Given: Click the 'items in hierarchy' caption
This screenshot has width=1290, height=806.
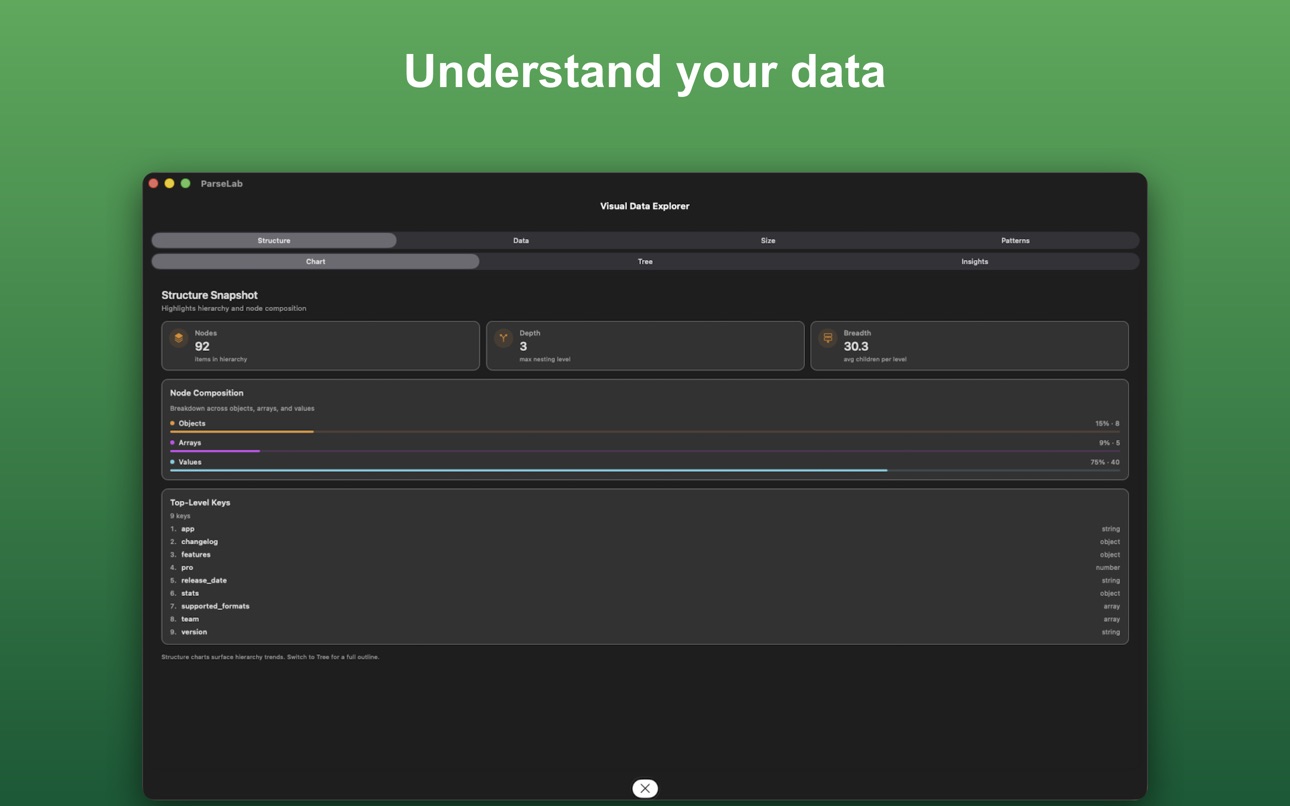Looking at the screenshot, I should point(221,359).
